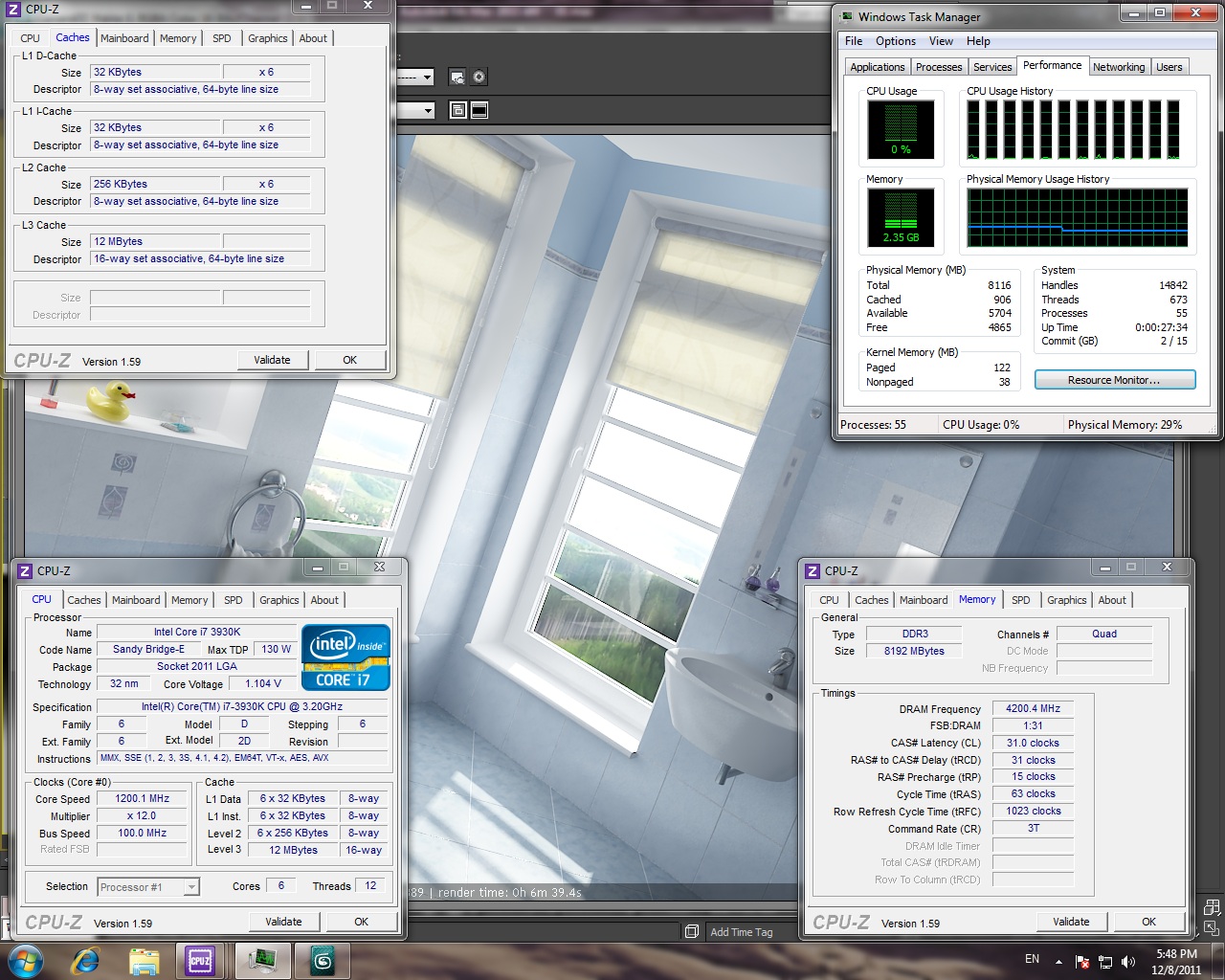Switch to the Users tab in Task Manager
This screenshot has height=980, width=1225.
tap(1169, 67)
